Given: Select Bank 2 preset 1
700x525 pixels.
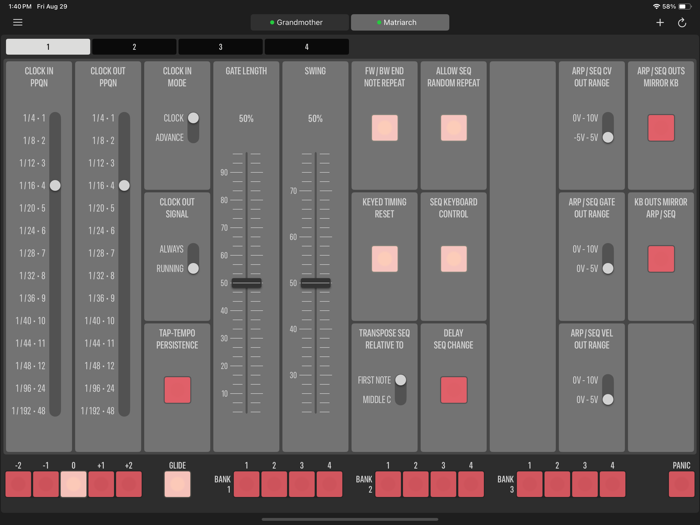Looking at the screenshot, I should coord(388,484).
